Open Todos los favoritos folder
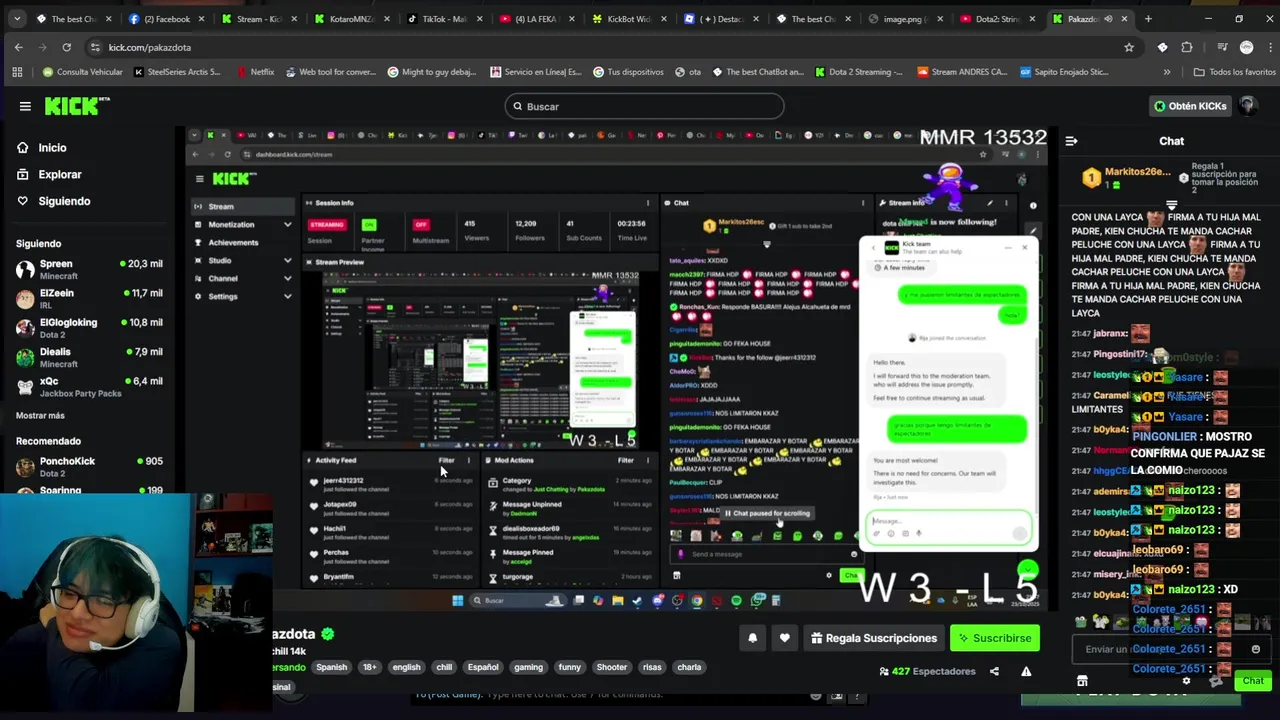 click(x=1236, y=72)
